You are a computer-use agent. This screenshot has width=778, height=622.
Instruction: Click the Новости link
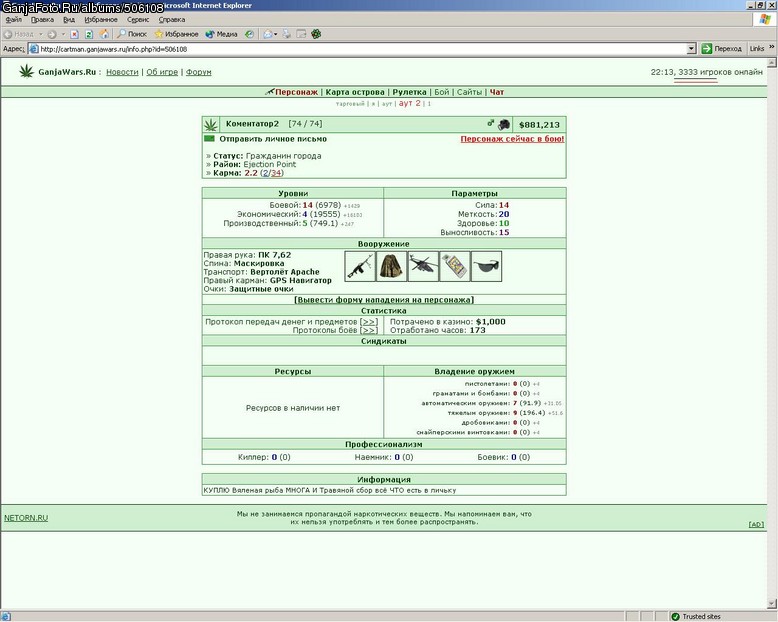tap(122, 72)
